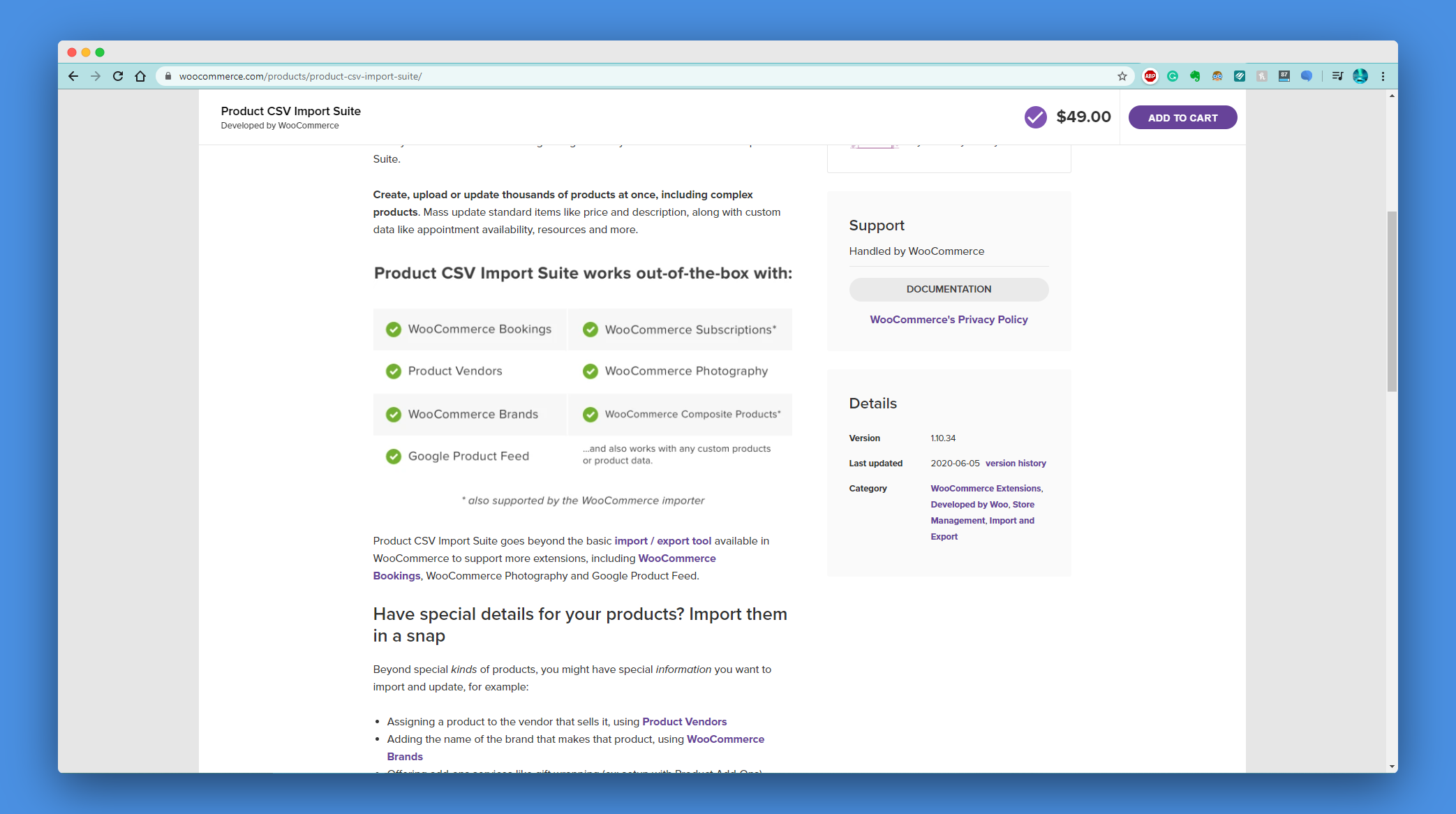
Task: Click the green check next to WooCommerce Bookings
Action: (394, 330)
